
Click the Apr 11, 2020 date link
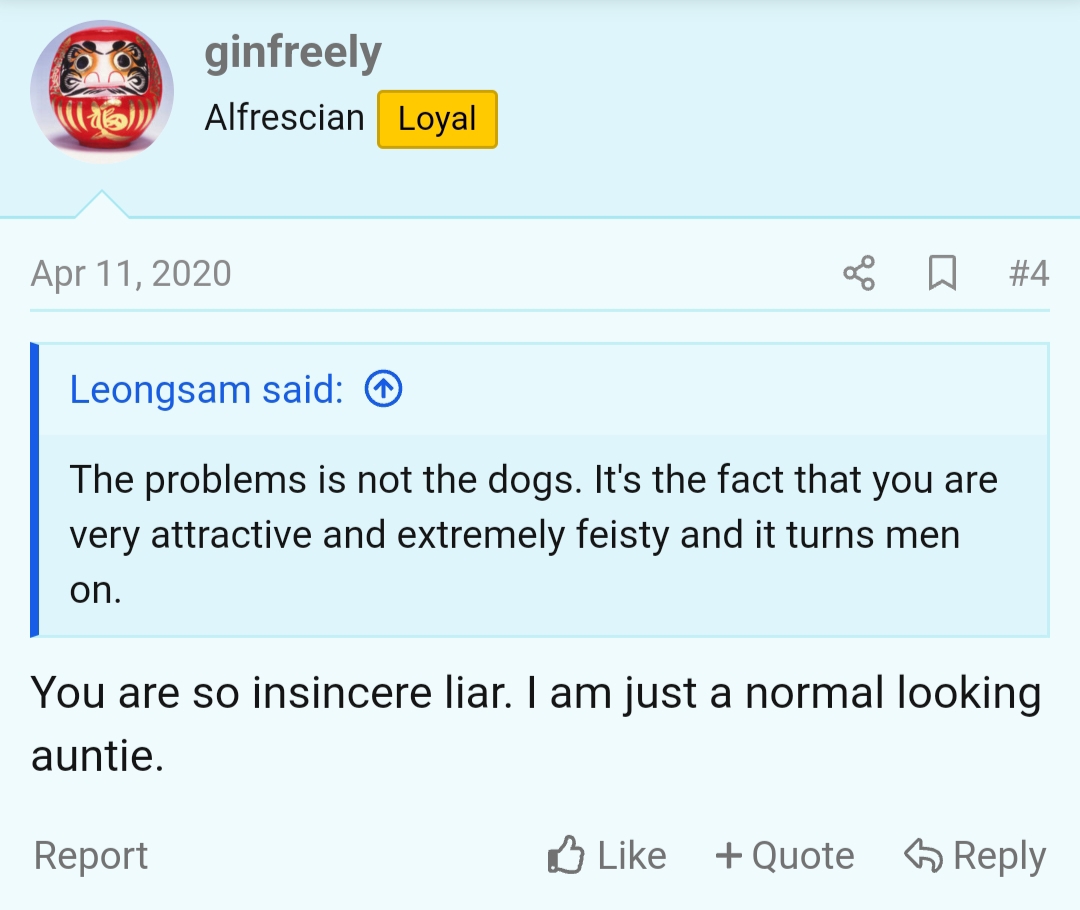131,273
